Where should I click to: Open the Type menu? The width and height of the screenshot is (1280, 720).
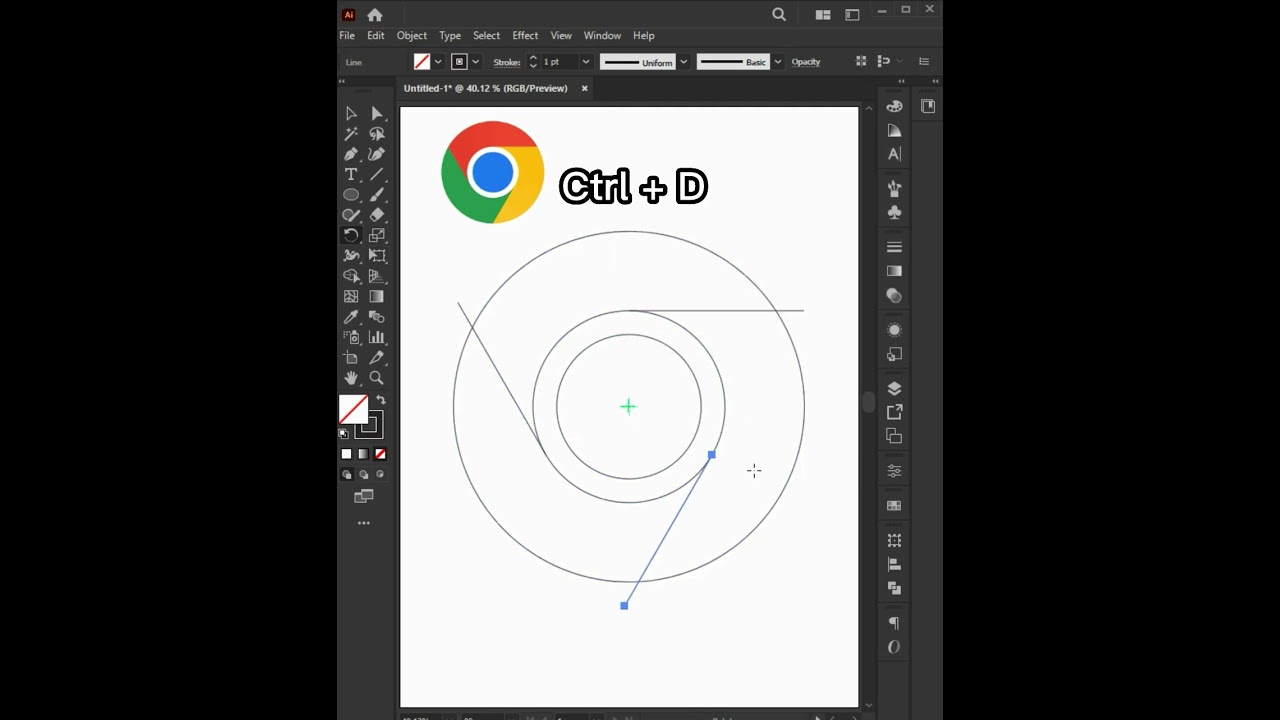click(450, 35)
